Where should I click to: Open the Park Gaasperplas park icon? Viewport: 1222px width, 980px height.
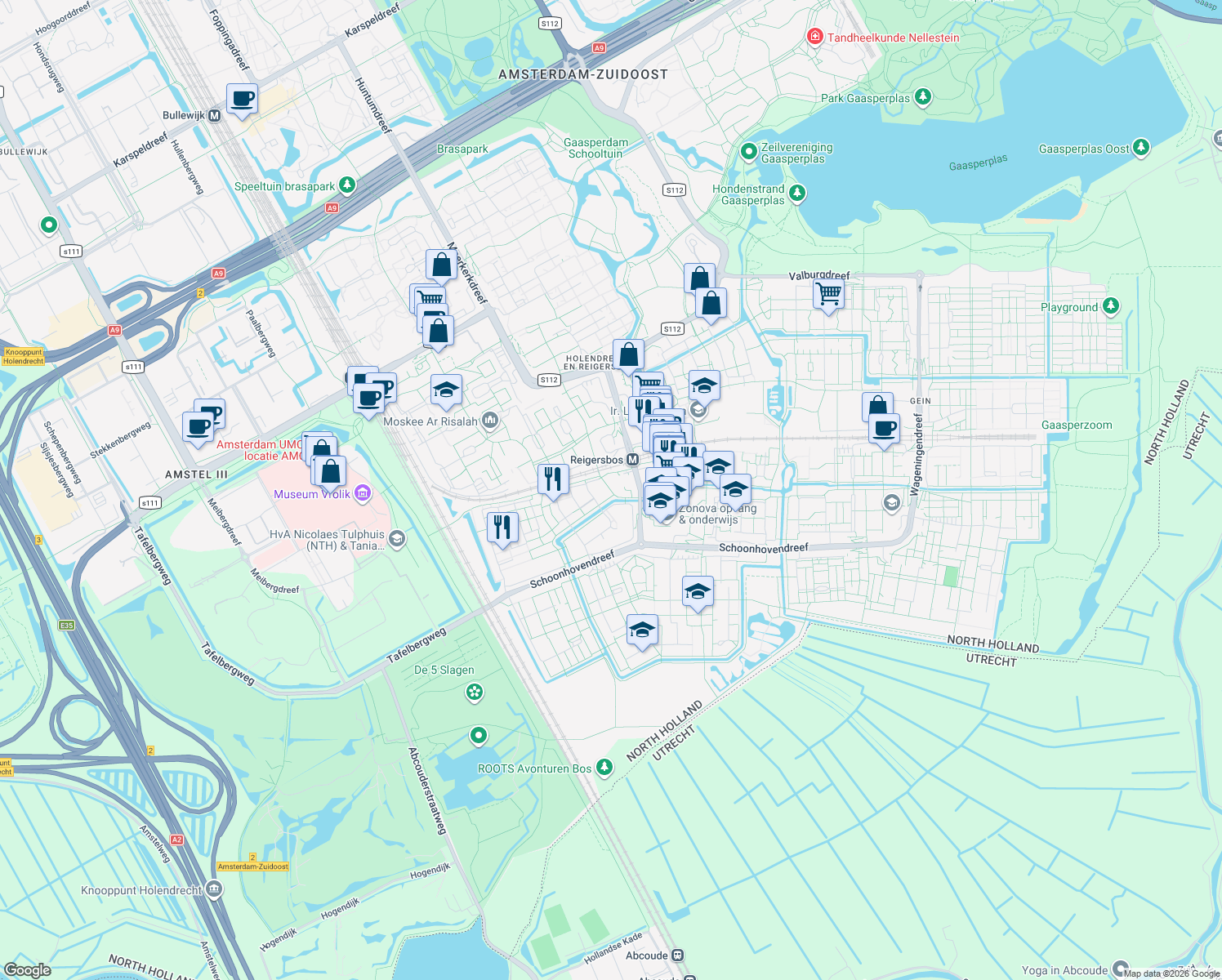point(923,97)
